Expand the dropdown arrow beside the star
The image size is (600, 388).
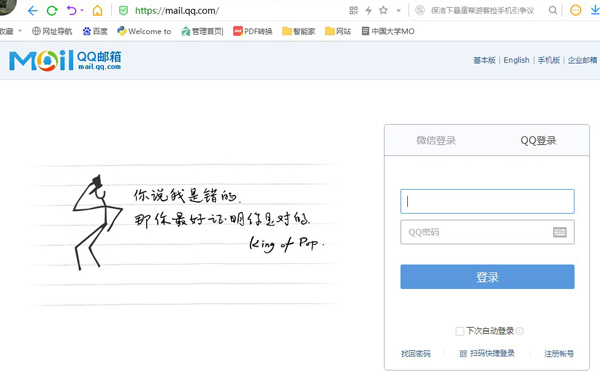[398, 11]
